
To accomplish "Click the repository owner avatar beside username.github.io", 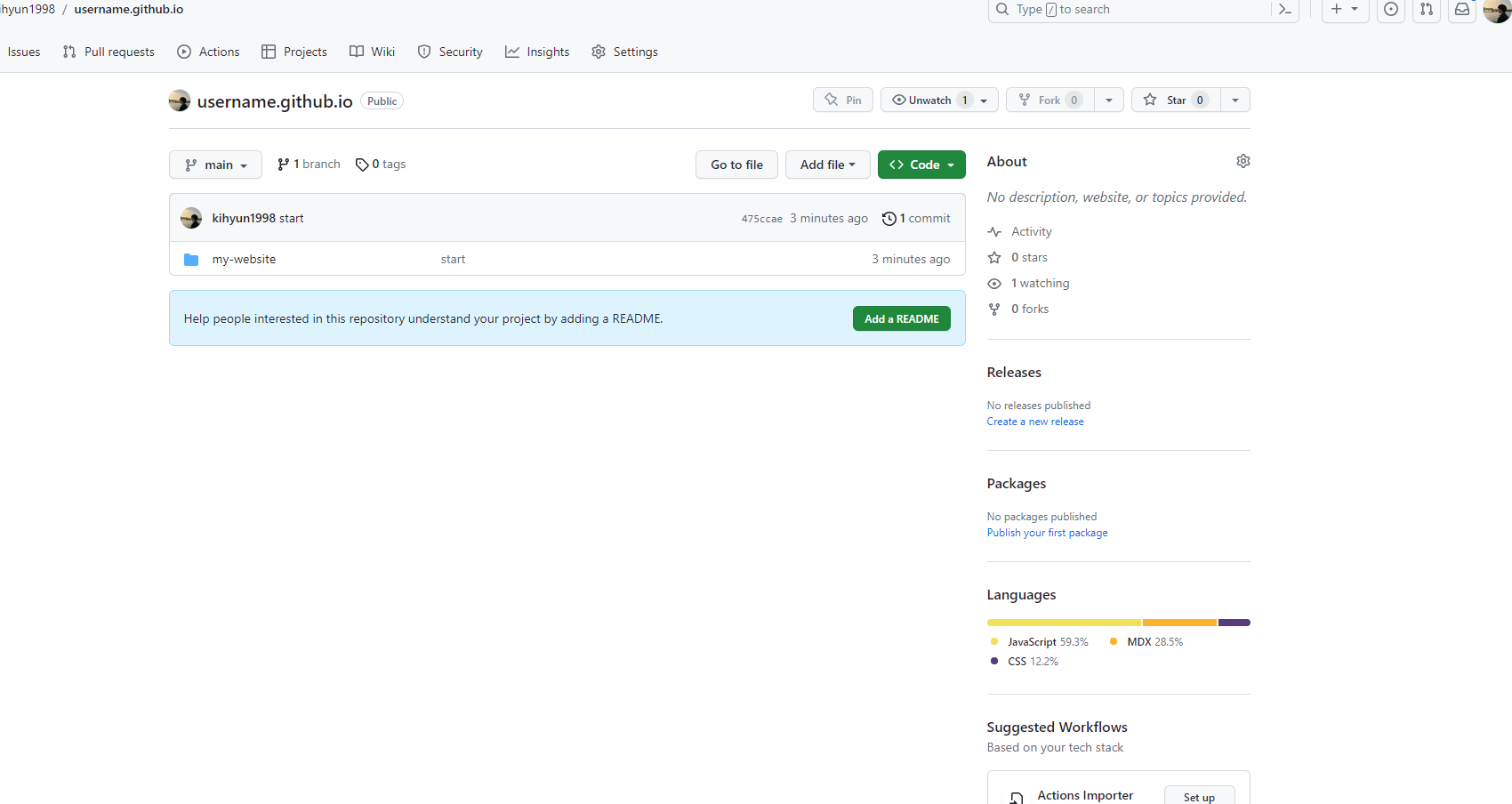I will coord(180,100).
